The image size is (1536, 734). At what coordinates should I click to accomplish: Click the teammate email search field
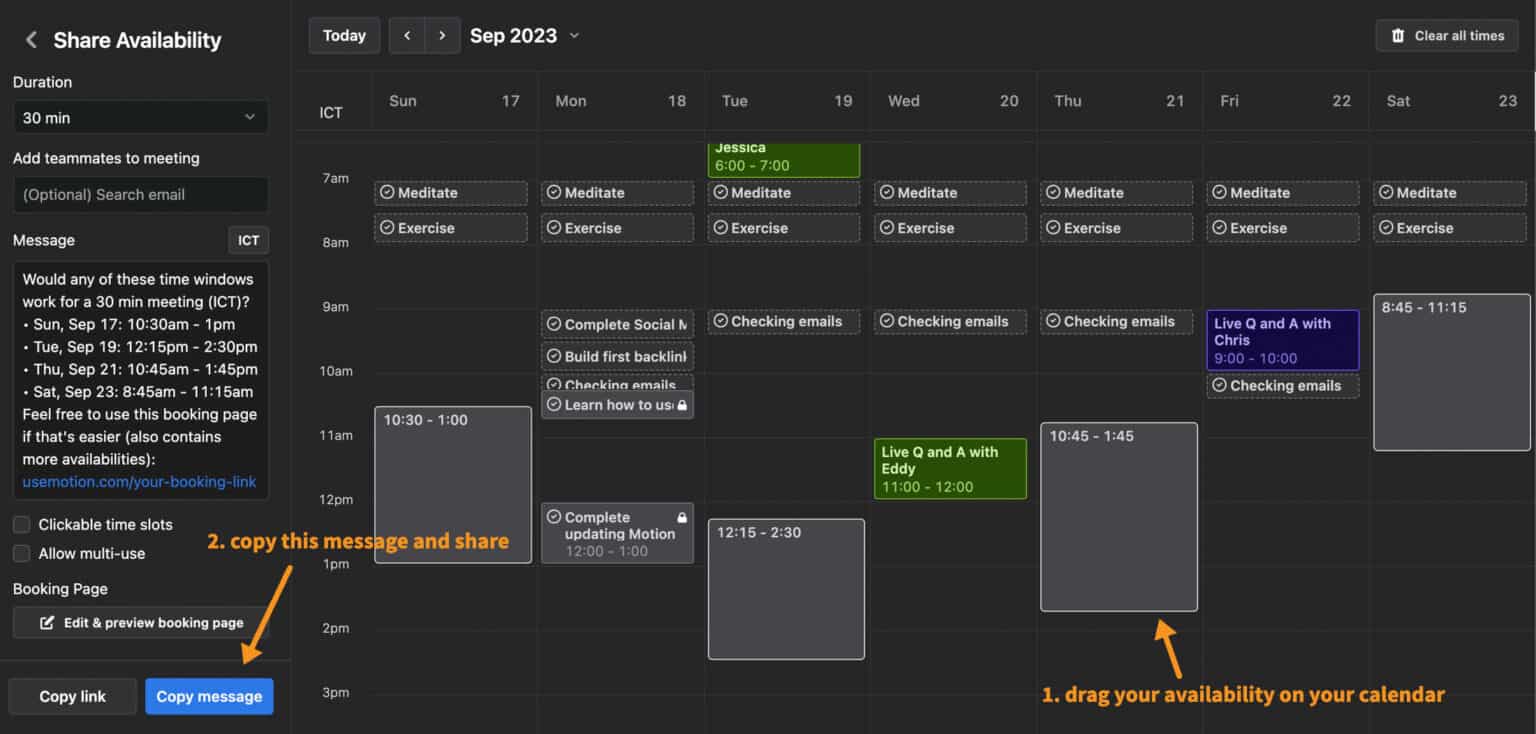(x=140, y=194)
